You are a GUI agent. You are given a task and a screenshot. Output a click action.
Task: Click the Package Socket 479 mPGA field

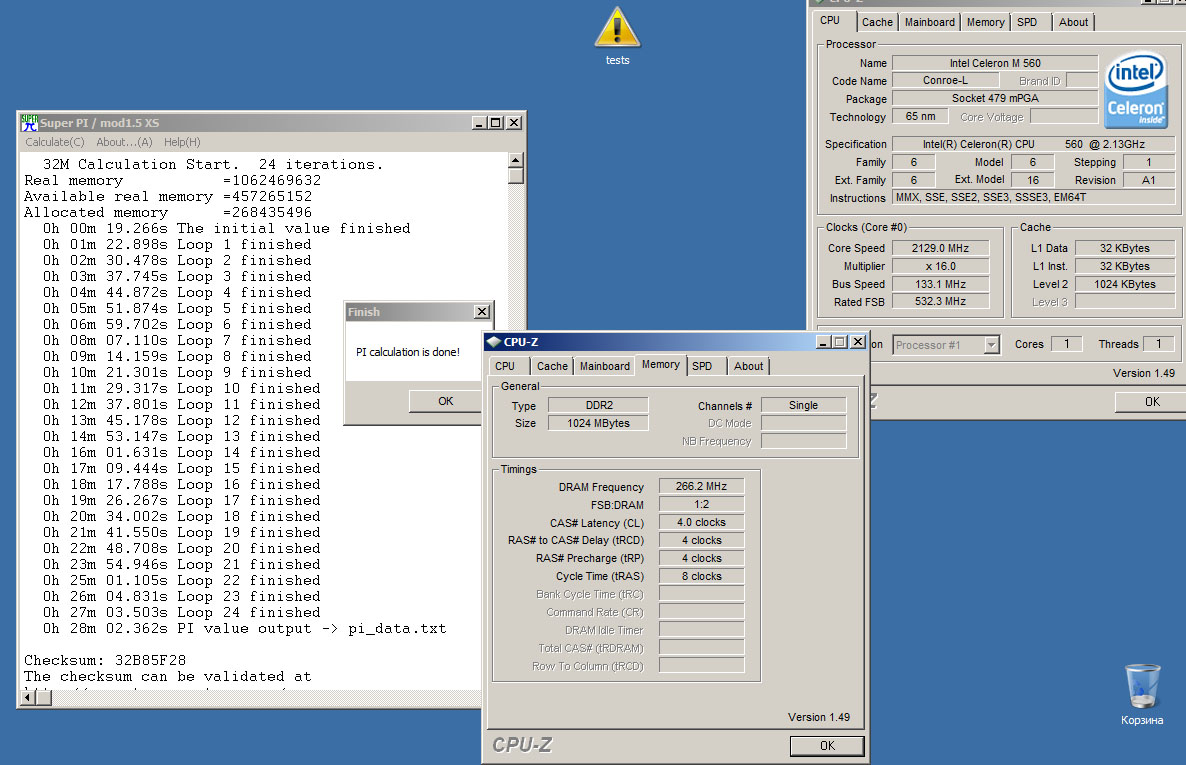tap(995, 98)
